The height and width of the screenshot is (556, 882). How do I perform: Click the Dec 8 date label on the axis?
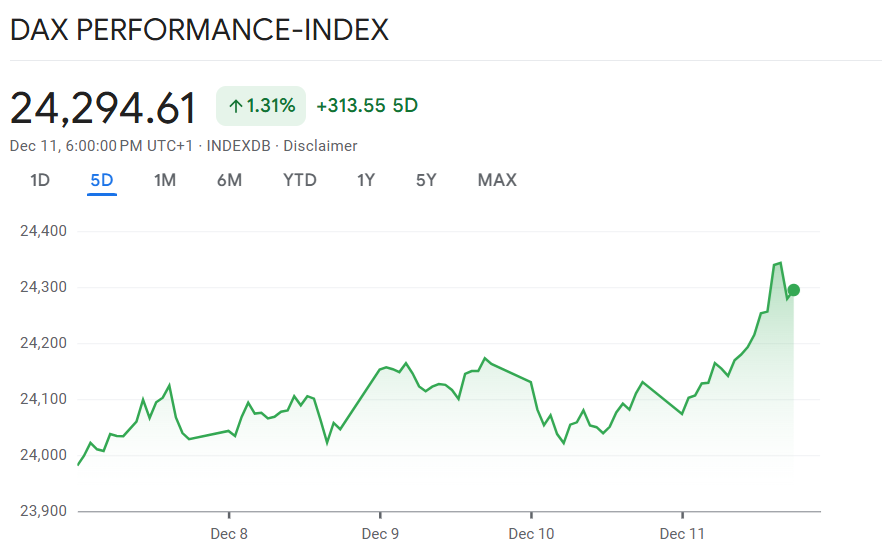(229, 534)
